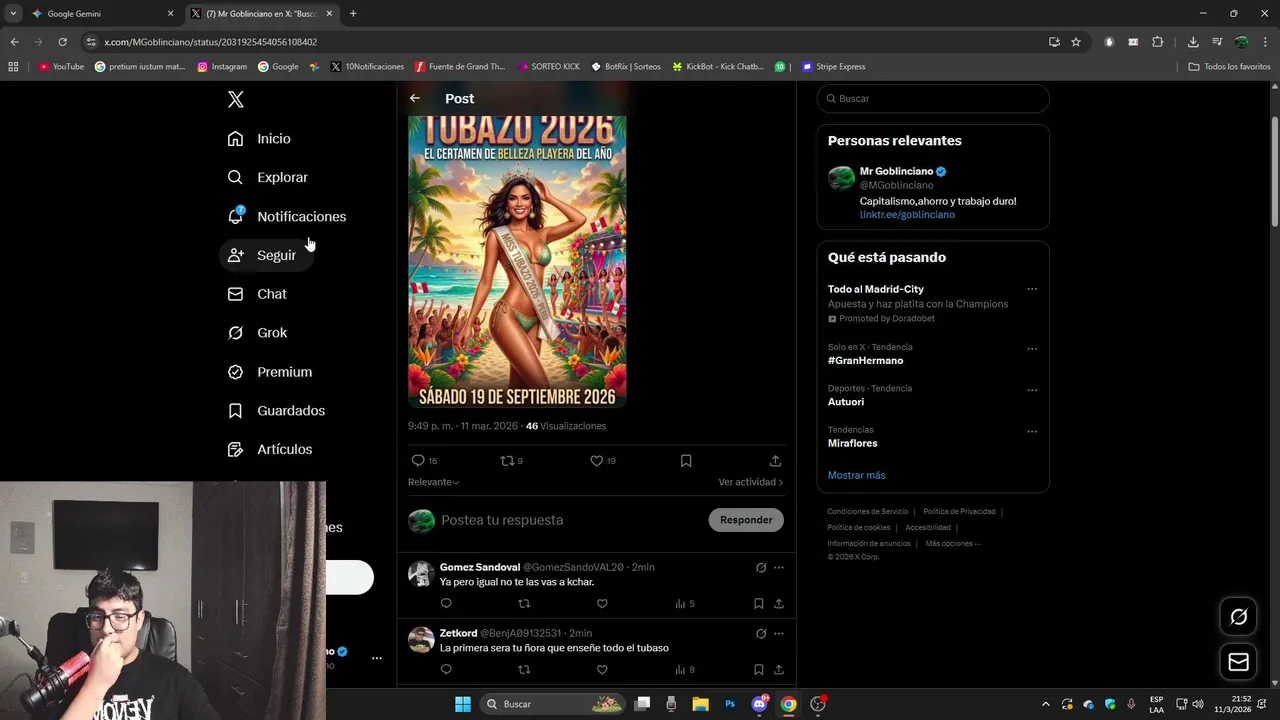1280x720 pixels.
Task: Open the Tubazo 2026 poster image
Action: click(x=517, y=261)
